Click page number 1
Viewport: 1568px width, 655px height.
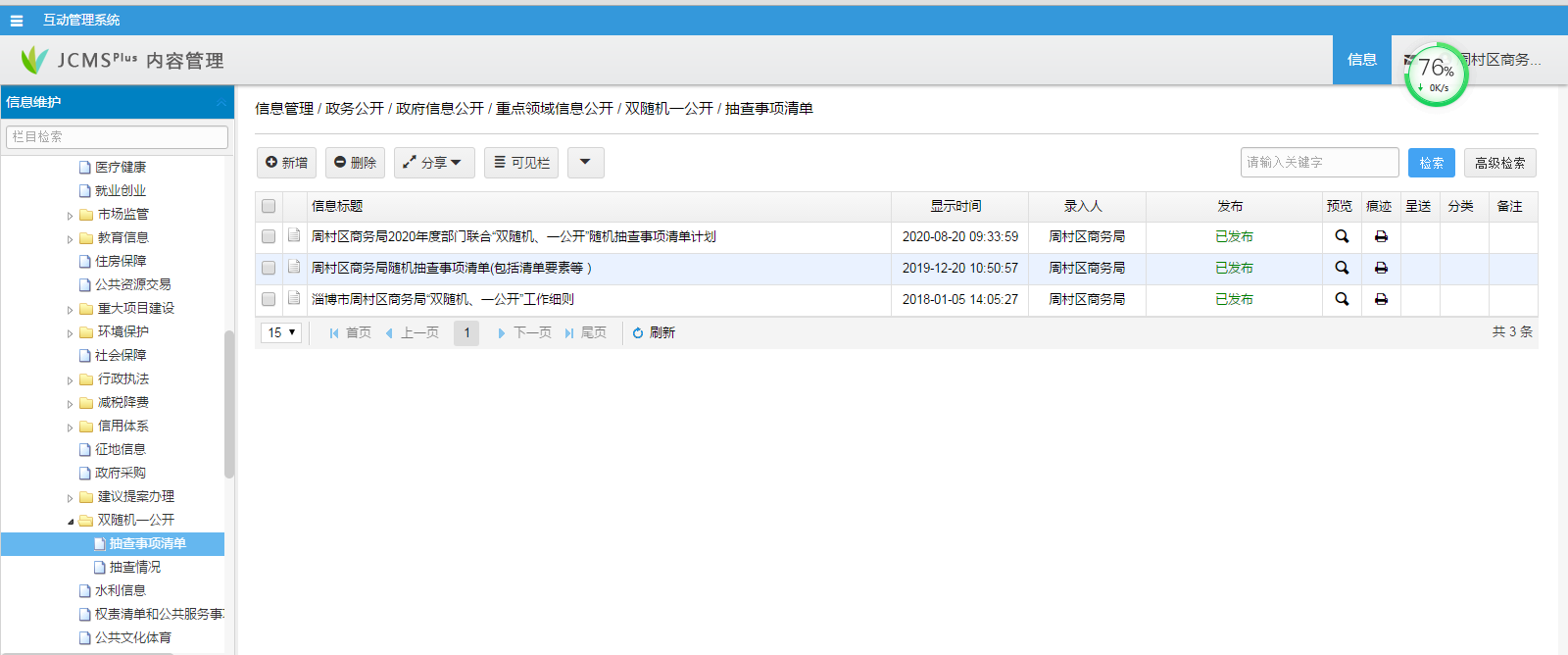tap(466, 333)
